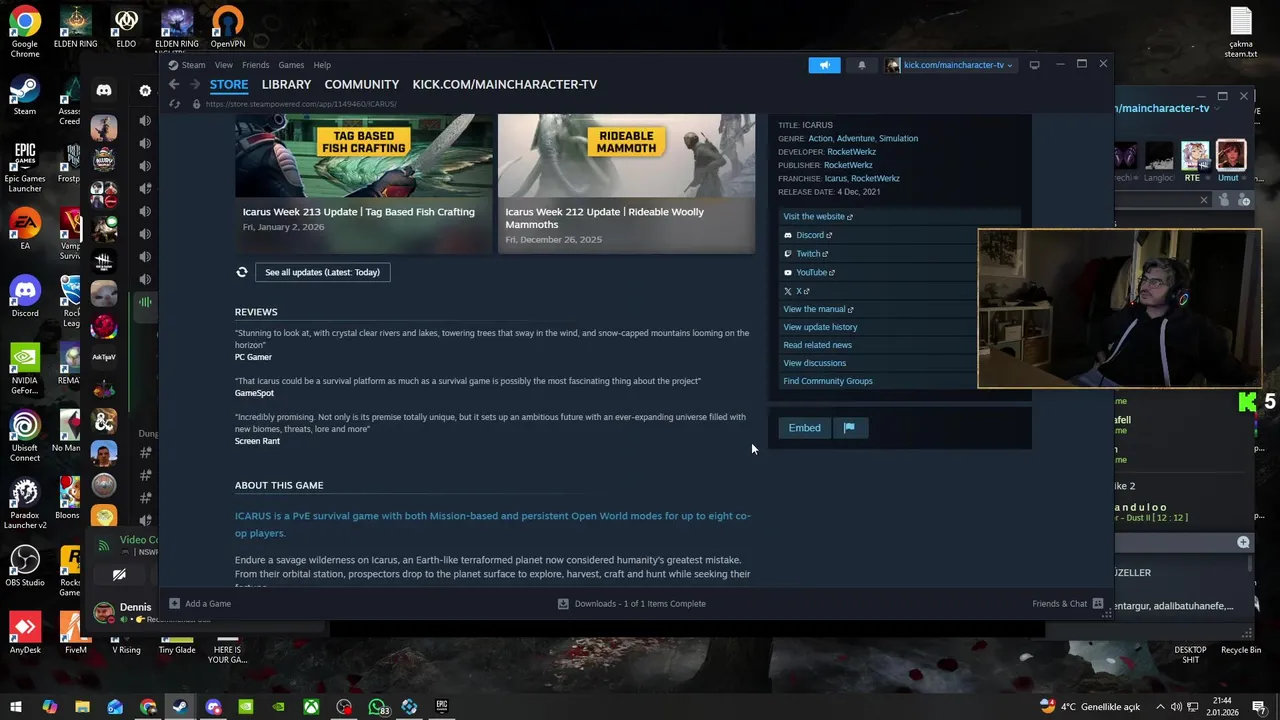Viewport: 1280px width, 720px height.
Task: Open the KICK.COM/MAINCHARACTER-TV profile tab
Action: (x=505, y=84)
